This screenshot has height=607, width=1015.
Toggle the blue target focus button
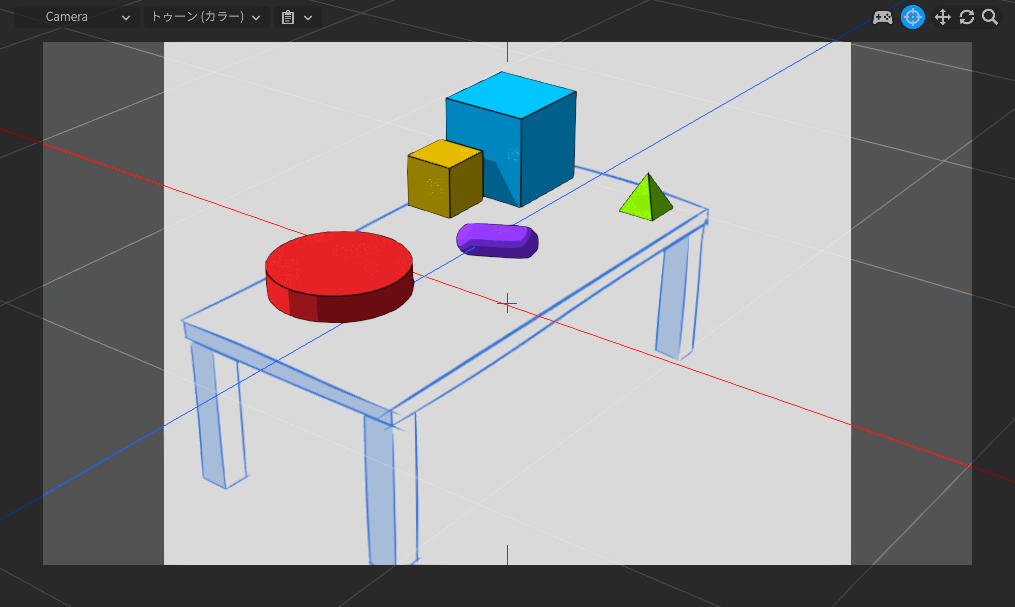pos(912,17)
